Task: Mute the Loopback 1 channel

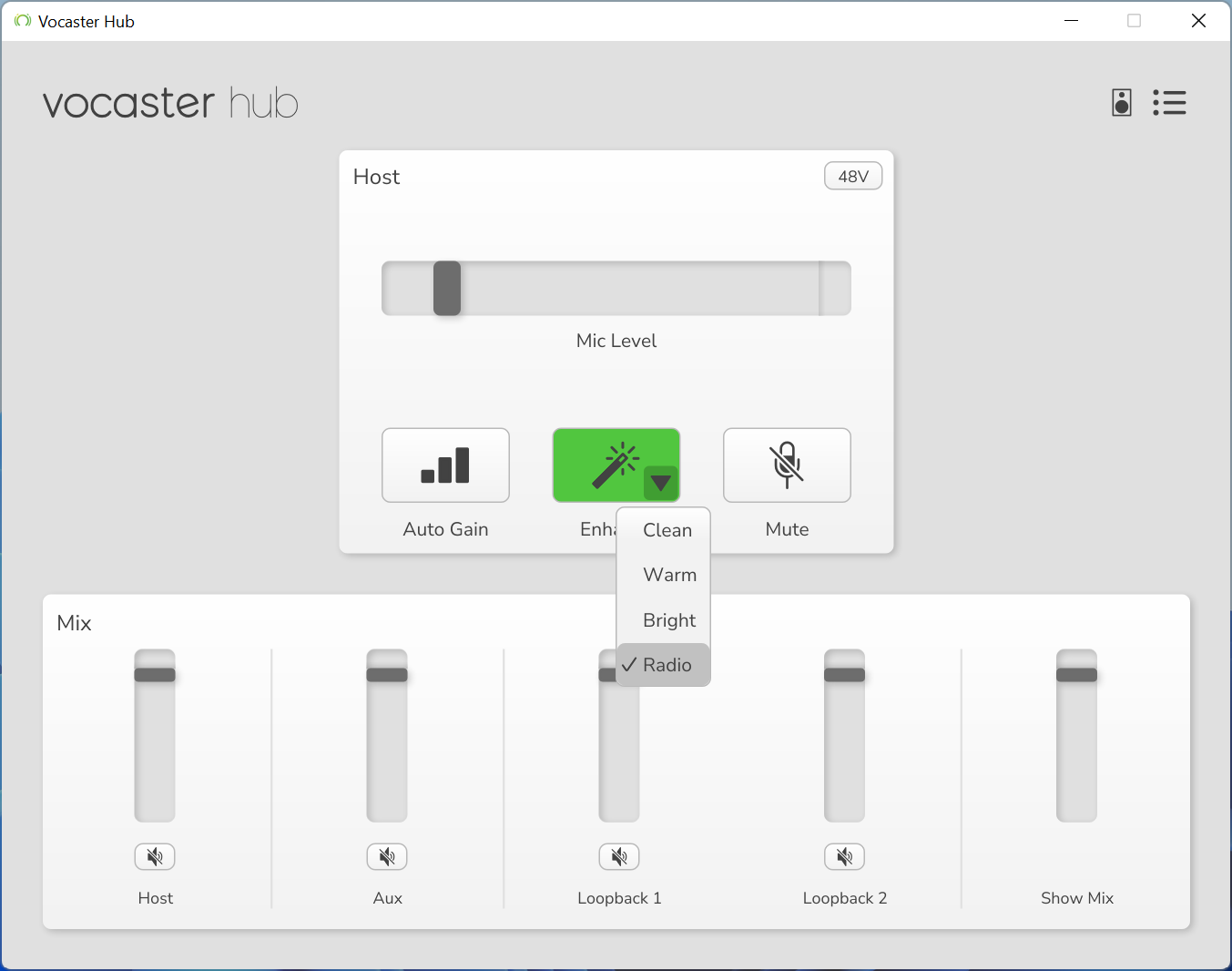Action: [619, 856]
